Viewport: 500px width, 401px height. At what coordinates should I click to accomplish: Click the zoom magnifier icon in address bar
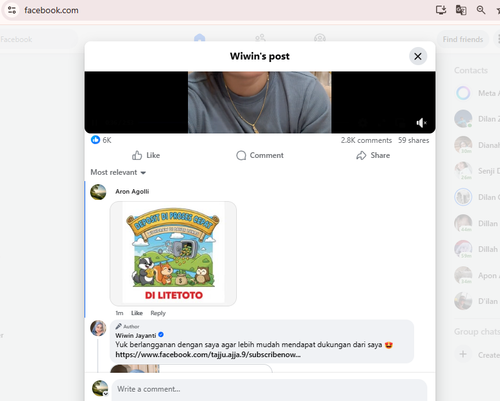pyautogui.click(x=481, y=10)
